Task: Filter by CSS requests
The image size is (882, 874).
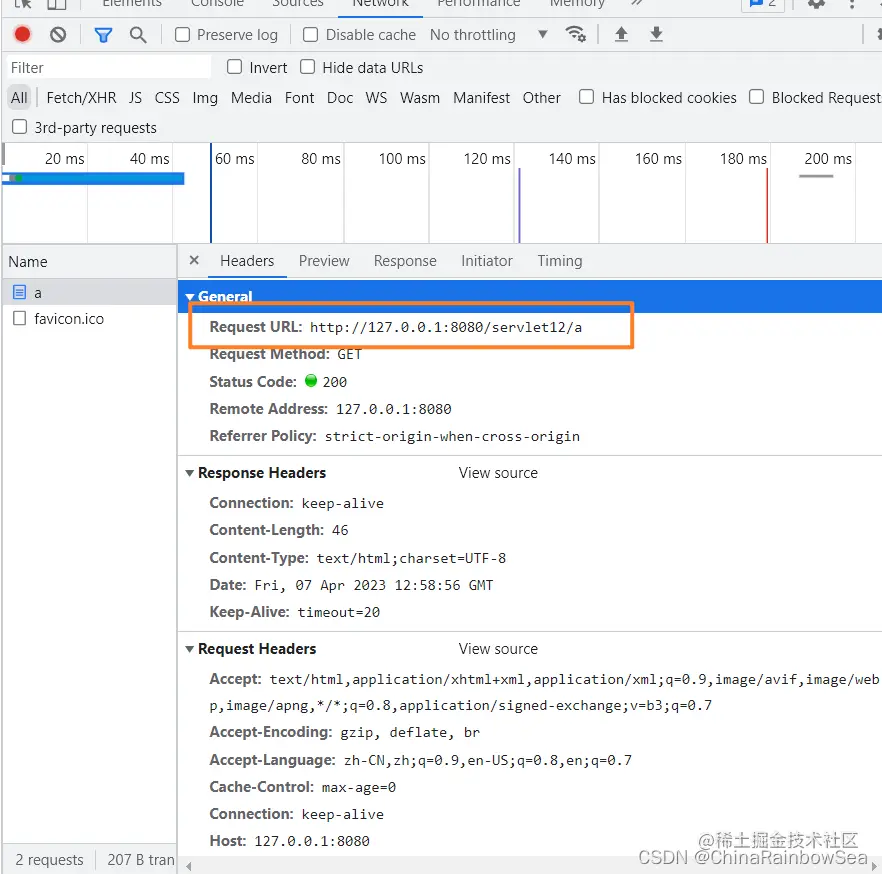Action: (x=167, y=98)
